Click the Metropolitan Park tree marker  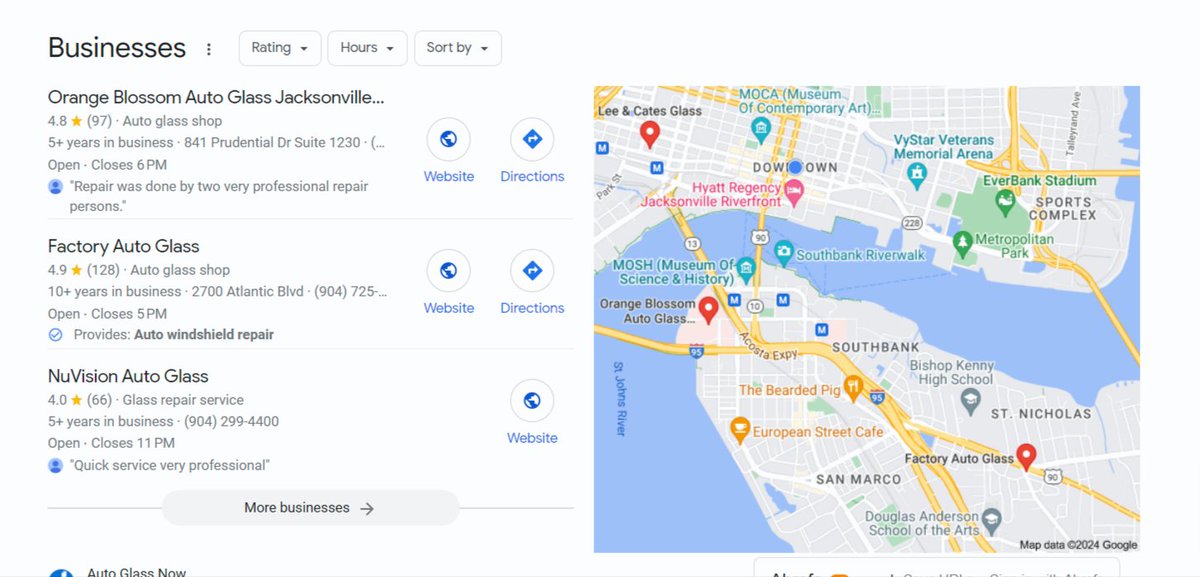pyautogui.click(x=962, y=241)
